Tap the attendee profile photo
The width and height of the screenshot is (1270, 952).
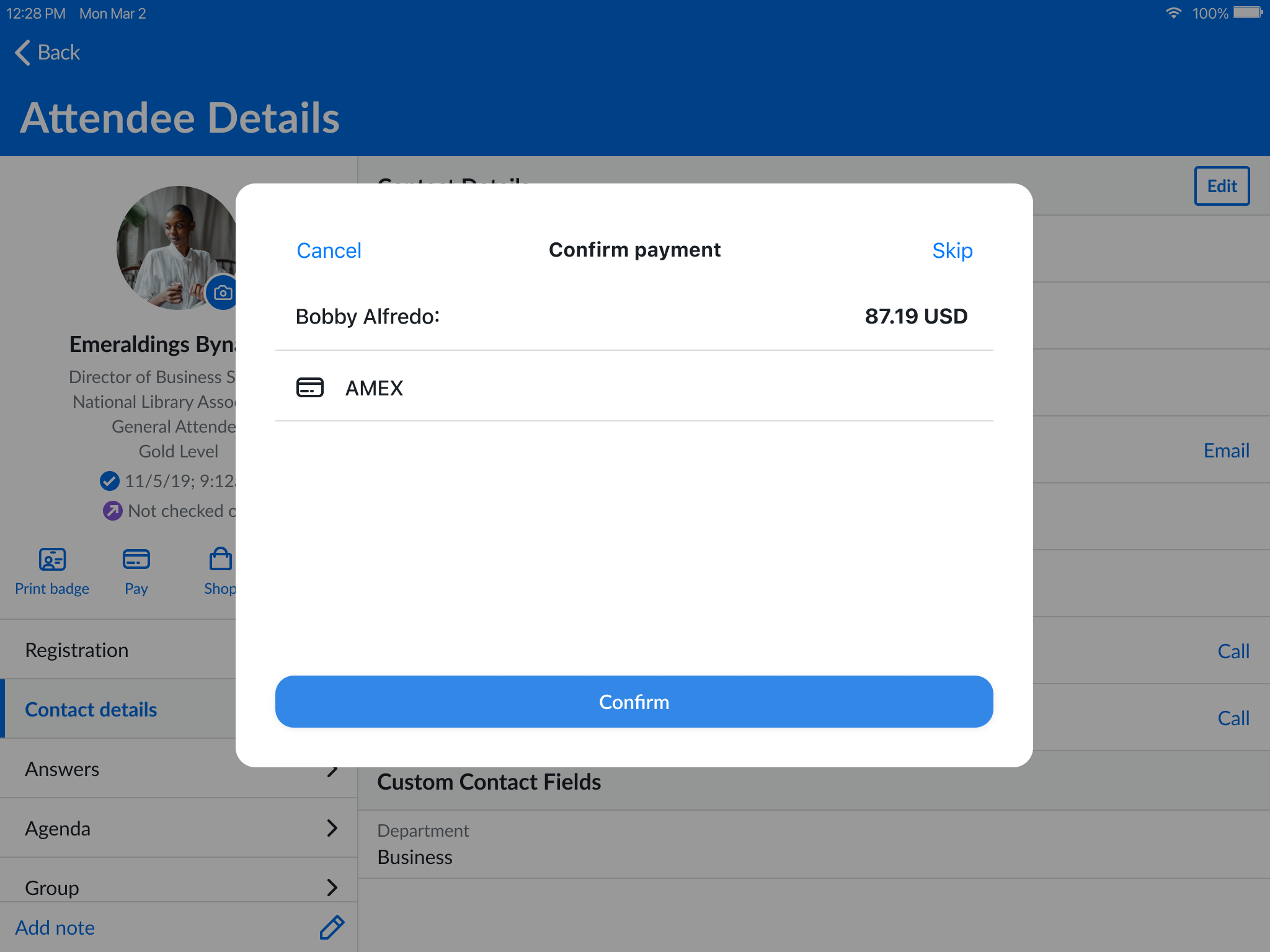(177, 248)
